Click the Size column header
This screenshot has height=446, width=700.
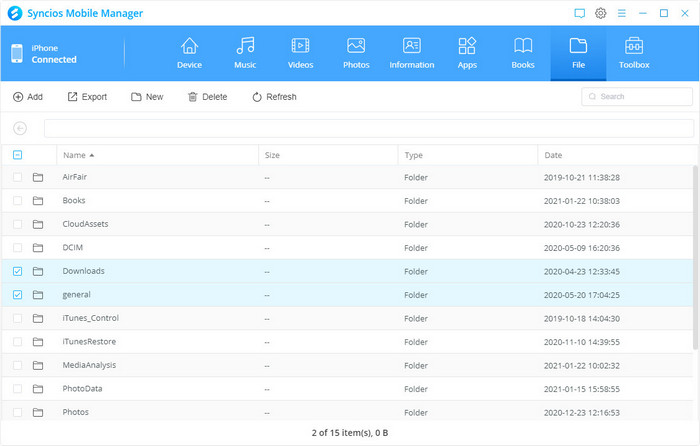coord(272,155)
